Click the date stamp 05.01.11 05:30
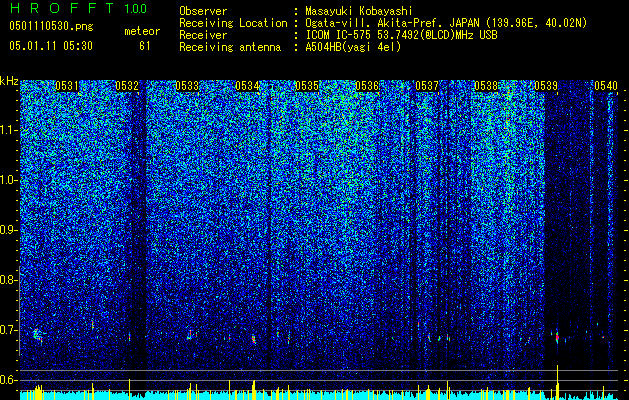Viewport: 629px width, 400px height. pyautogui.click(x=51, y=46)
